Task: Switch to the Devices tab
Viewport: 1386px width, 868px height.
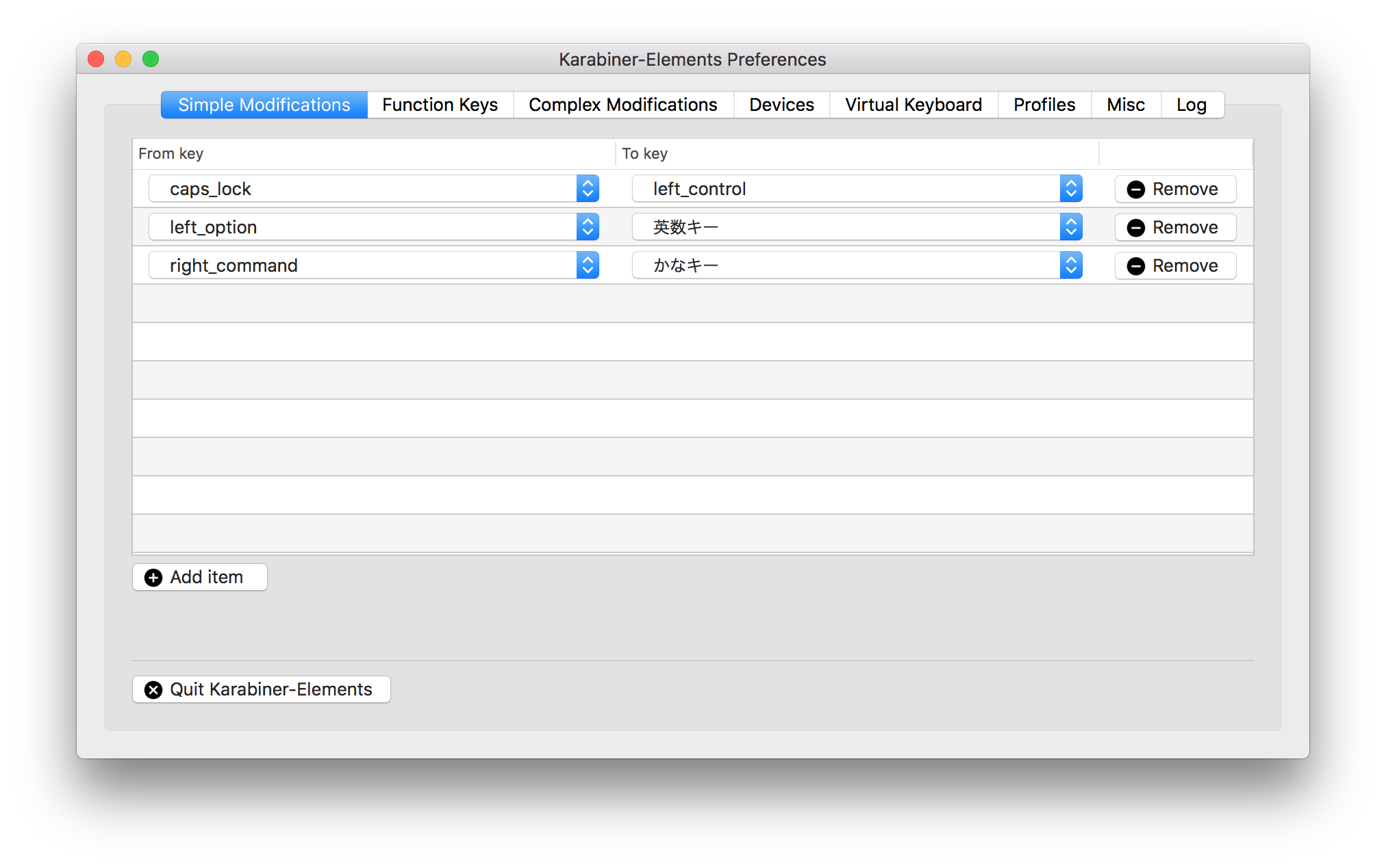Action: tap(781, 105)
